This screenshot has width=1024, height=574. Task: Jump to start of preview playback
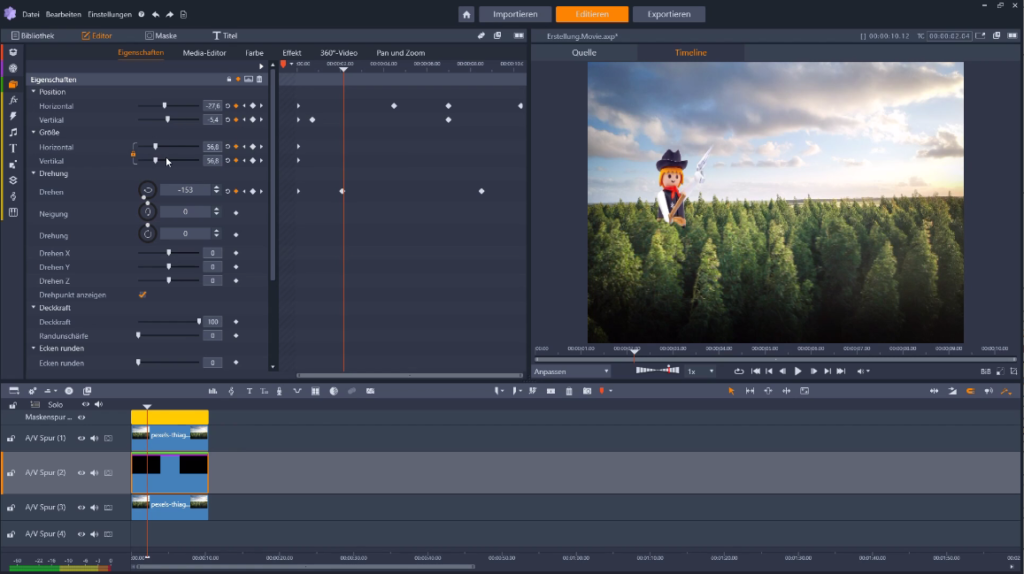(x=756, y=372)
